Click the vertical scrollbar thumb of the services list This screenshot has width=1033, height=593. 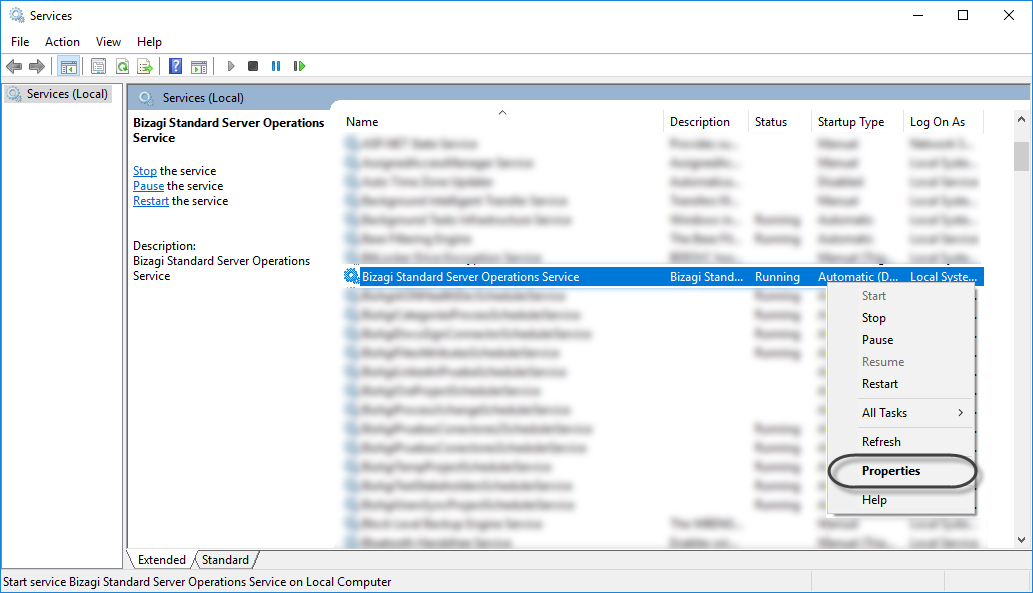(x=1021, y=156)
